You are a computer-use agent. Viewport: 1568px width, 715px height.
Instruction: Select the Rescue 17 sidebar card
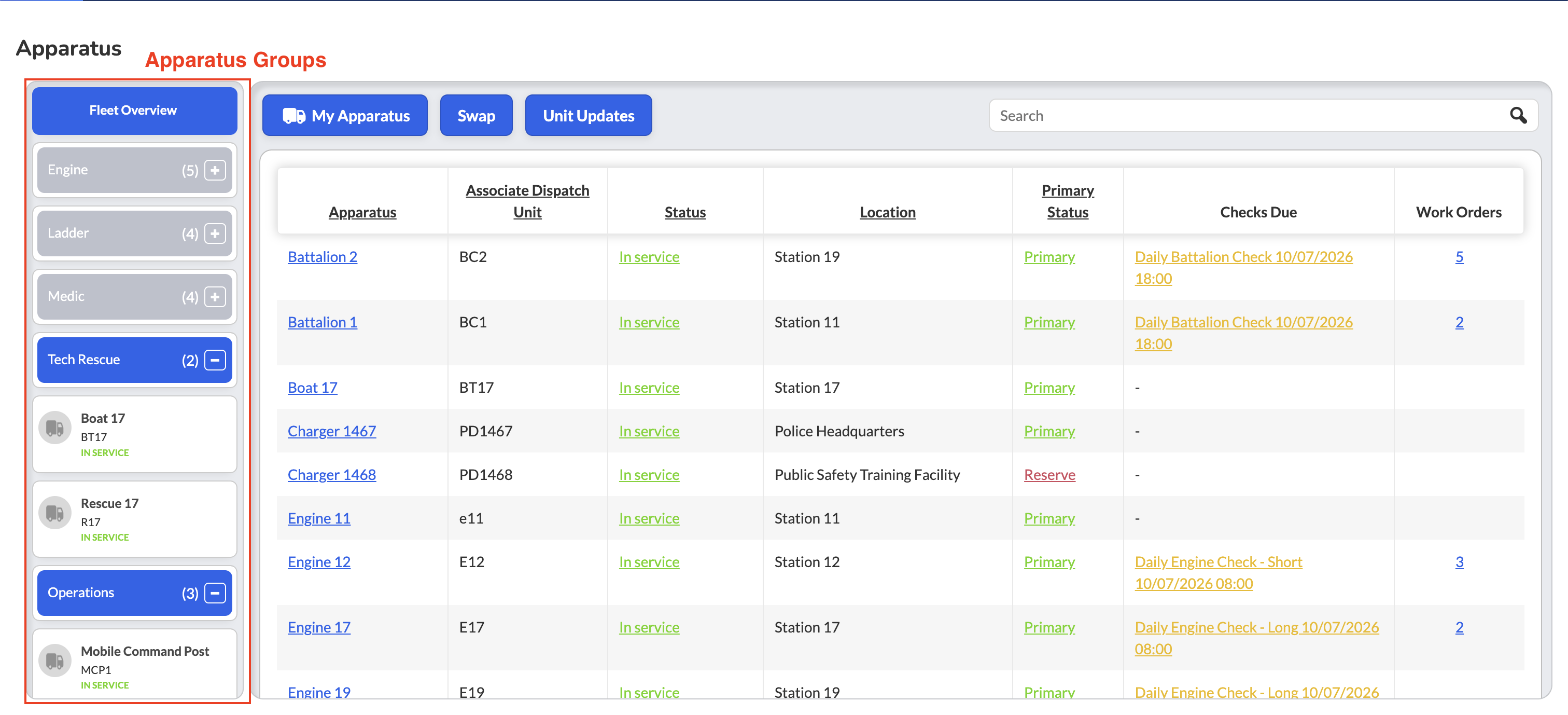[134, 519]
